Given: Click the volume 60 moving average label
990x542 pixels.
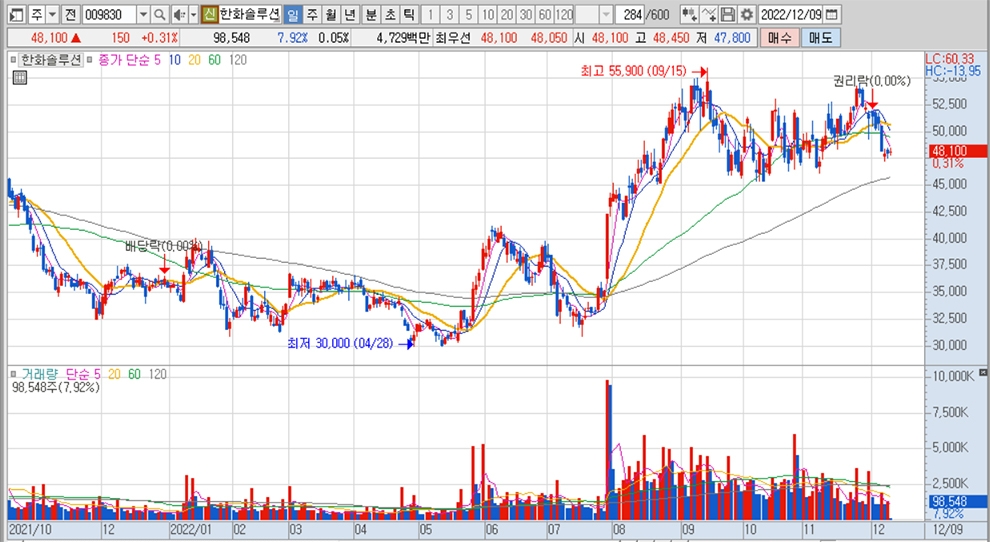Looking at the screenshot, I should (134, 374).
